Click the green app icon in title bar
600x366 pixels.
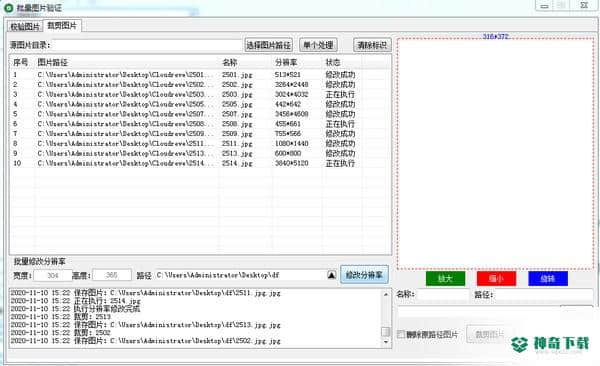(x=8, y=7)
